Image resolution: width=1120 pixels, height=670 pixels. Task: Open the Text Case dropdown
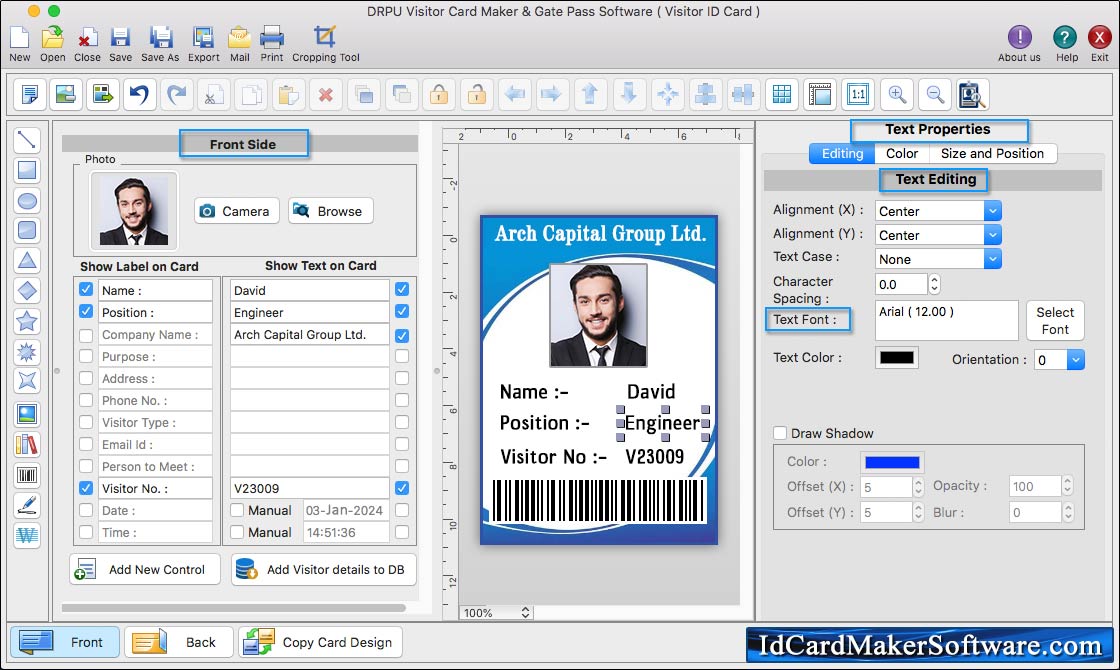pyautogui.click(x=992, y=259)
